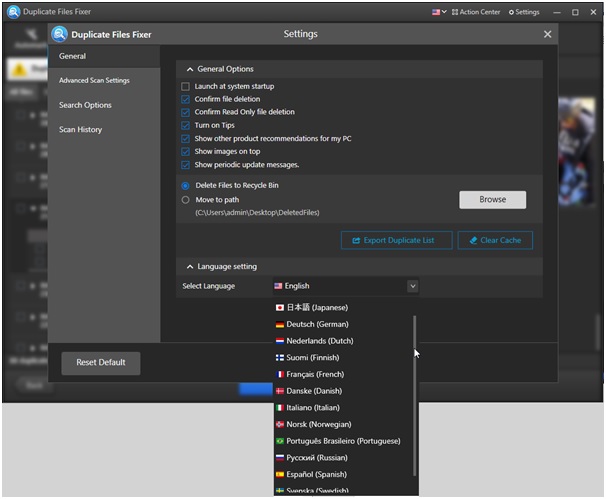Enable Launch at system startup

tap(186, 87)
